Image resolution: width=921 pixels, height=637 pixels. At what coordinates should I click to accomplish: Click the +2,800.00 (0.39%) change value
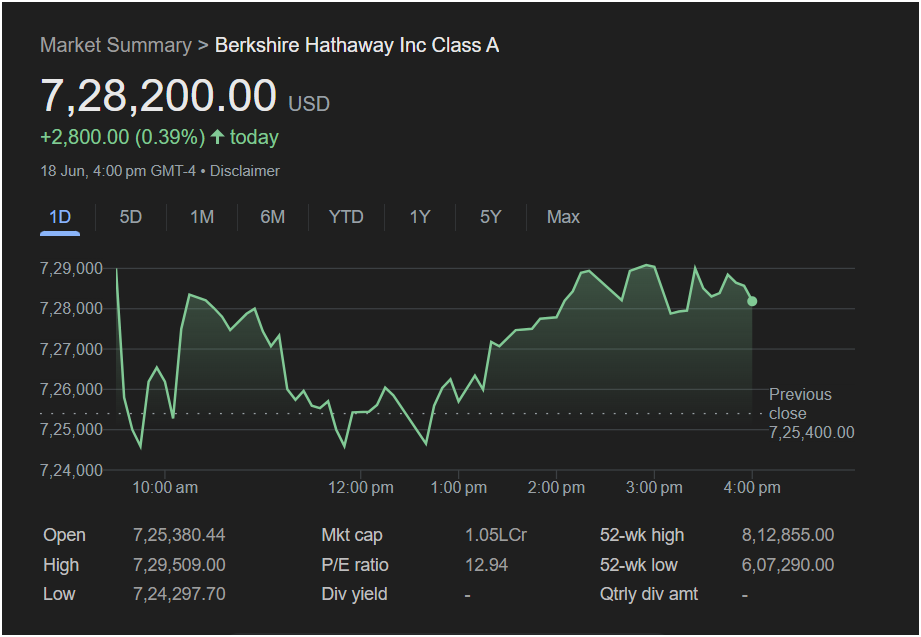pyautogui.click(x=122, y=137)
